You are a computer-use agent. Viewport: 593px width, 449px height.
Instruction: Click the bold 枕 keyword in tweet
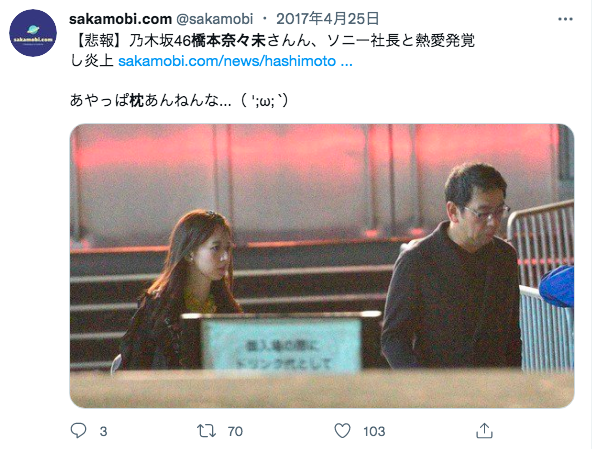pyautogui.click(x=137, y=101)
